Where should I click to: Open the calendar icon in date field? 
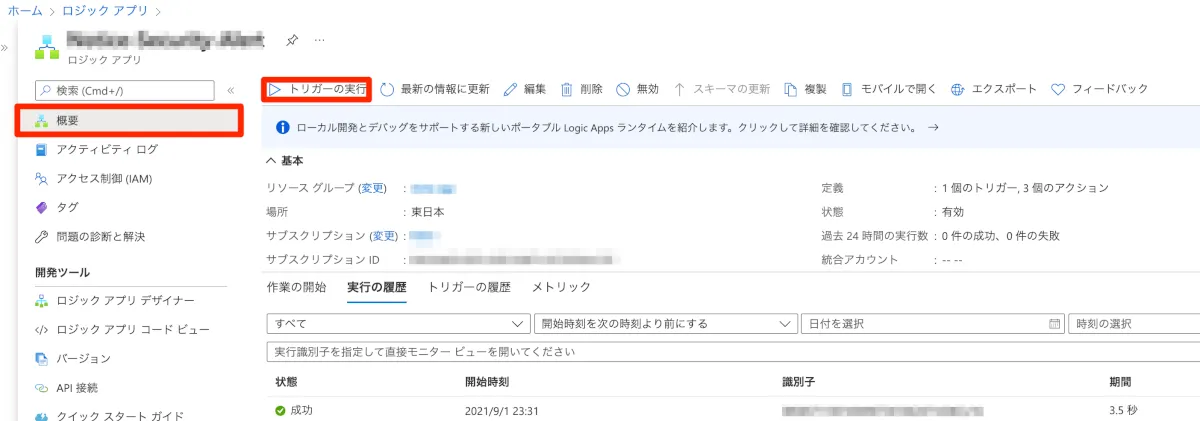coord(1054,324)
